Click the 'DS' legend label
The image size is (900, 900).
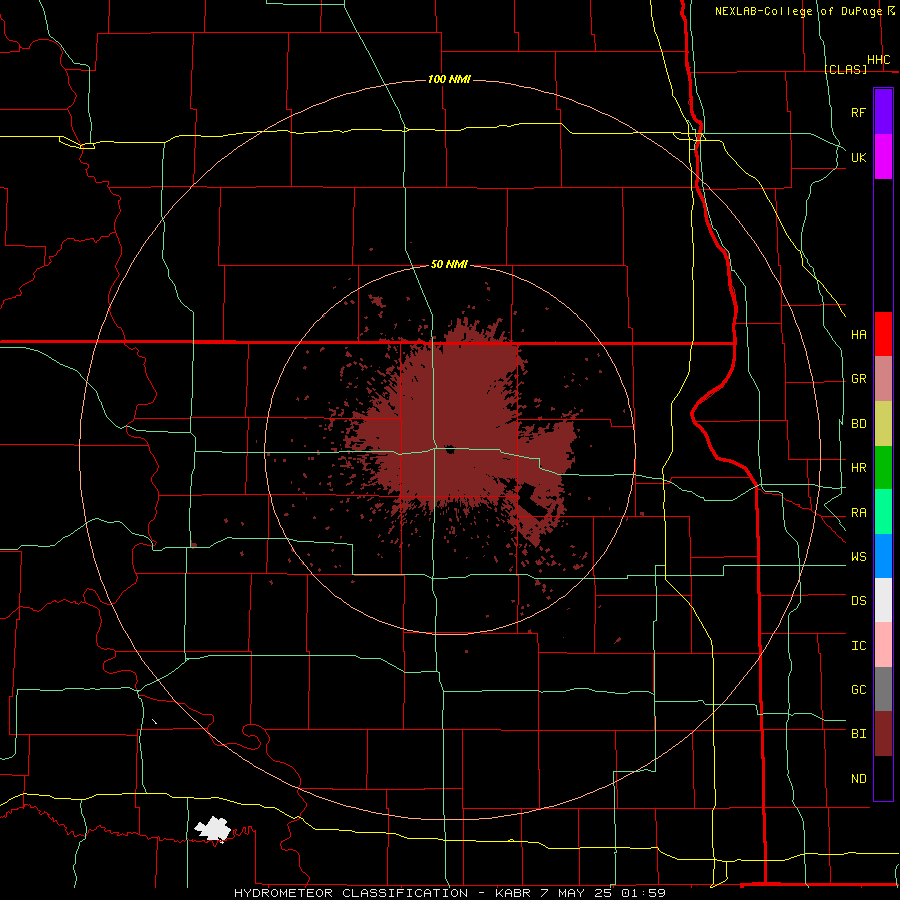tap(858, 601)
